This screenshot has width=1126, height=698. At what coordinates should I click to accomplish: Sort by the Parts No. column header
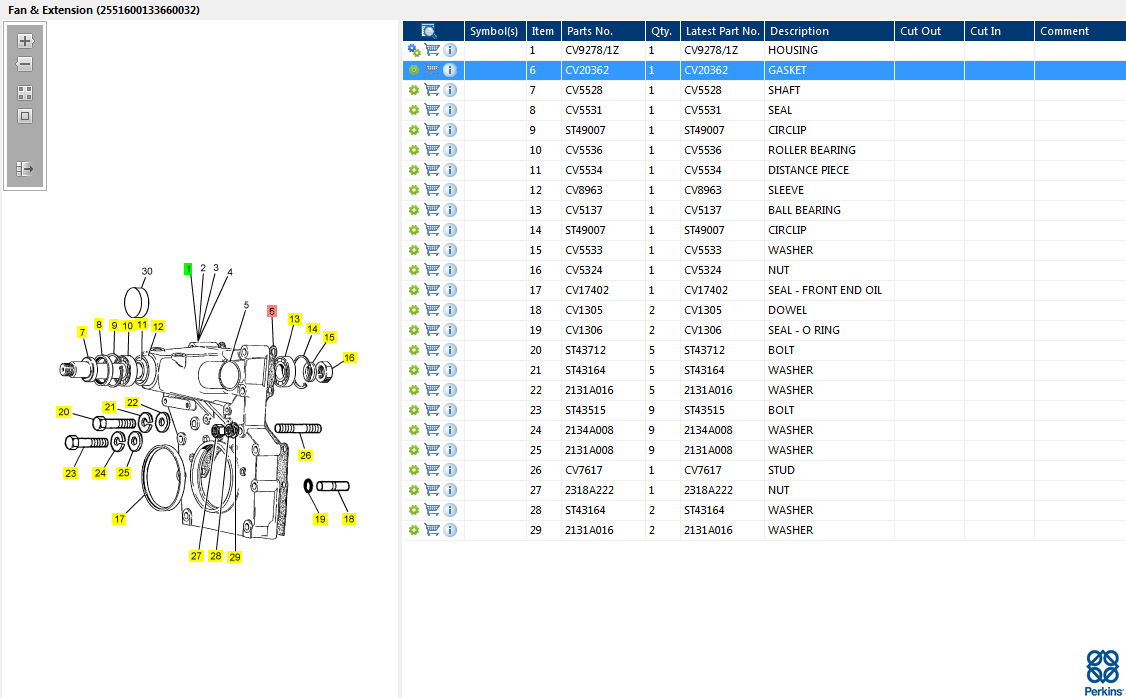(x=589, y=31)
